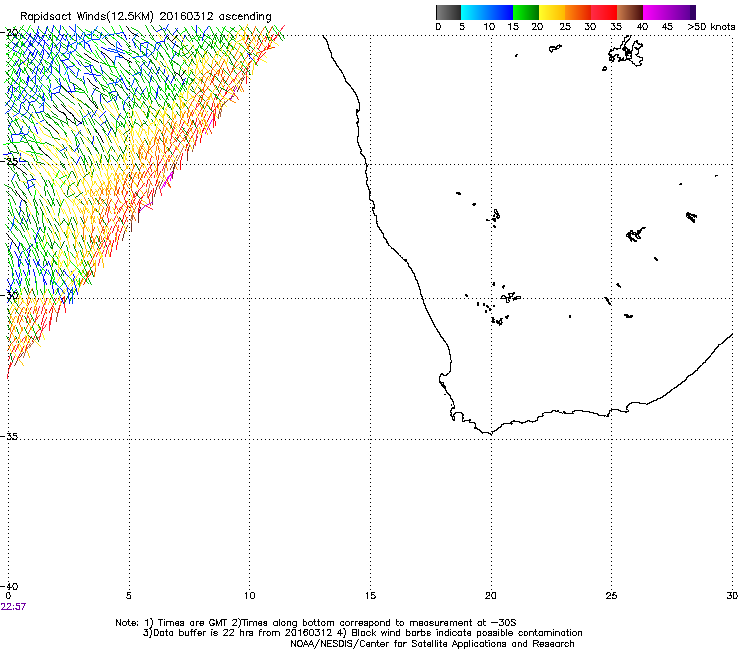Image resolution: width=740 pixels, height=650 pixels.
Task: Click the NOAA/NESDIS credit line
Action: [432, 644]
